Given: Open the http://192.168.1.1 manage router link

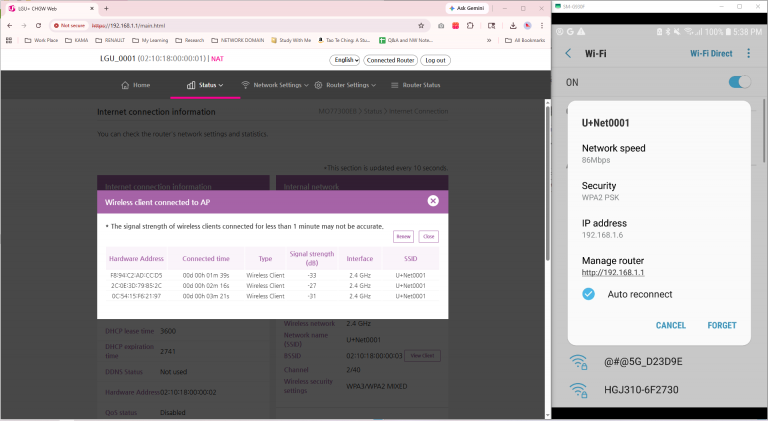Looking at the screenshot, I should (x=613, y=273).
